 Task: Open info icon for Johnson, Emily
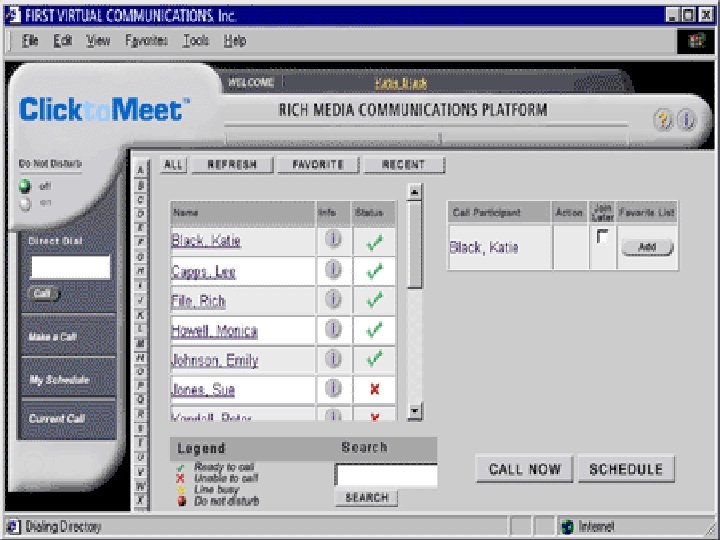coord(333,359)
